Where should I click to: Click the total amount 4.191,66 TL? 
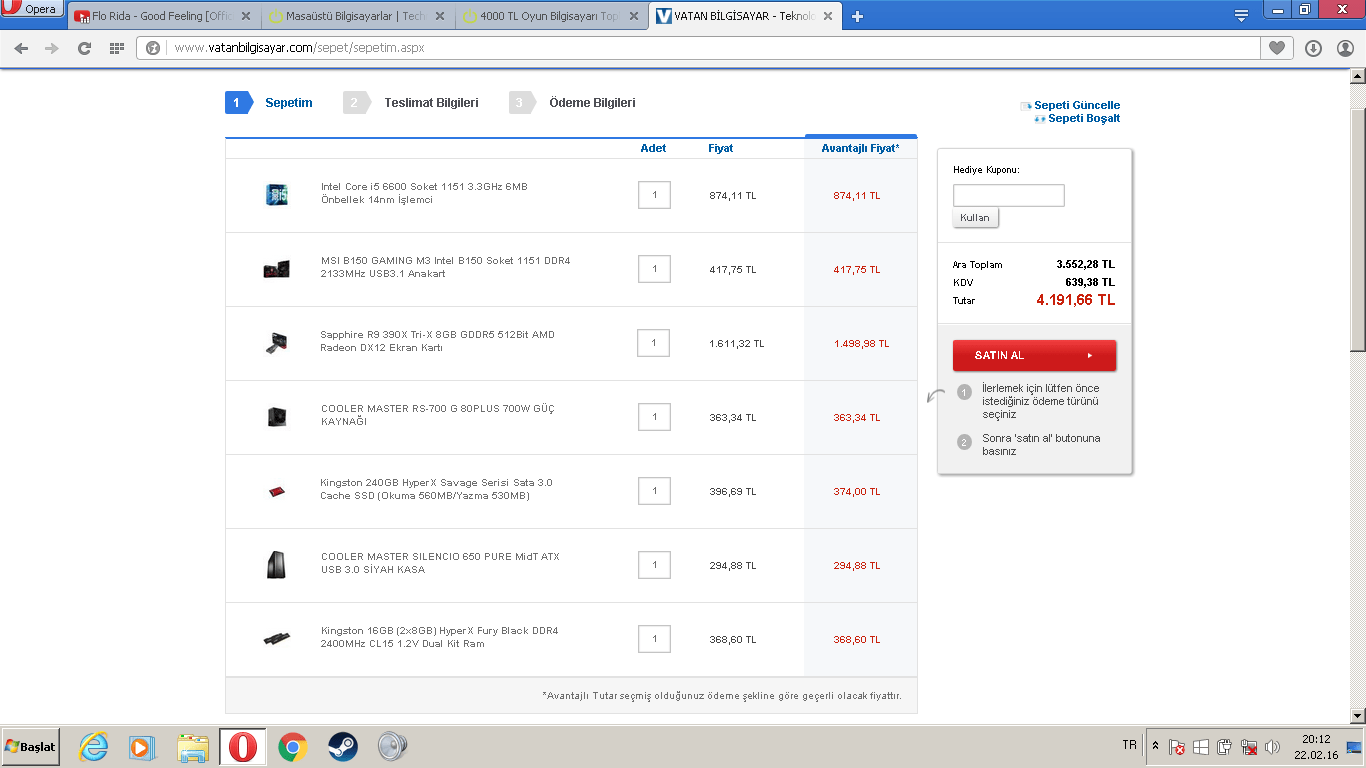(1075, 300)
